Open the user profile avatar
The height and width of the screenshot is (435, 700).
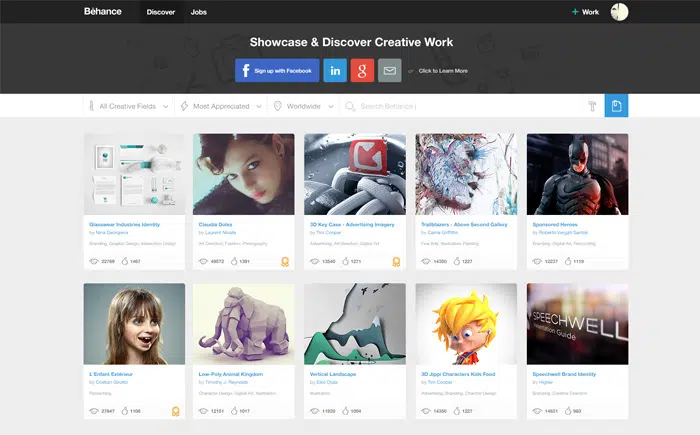click(x=619, y=12)
